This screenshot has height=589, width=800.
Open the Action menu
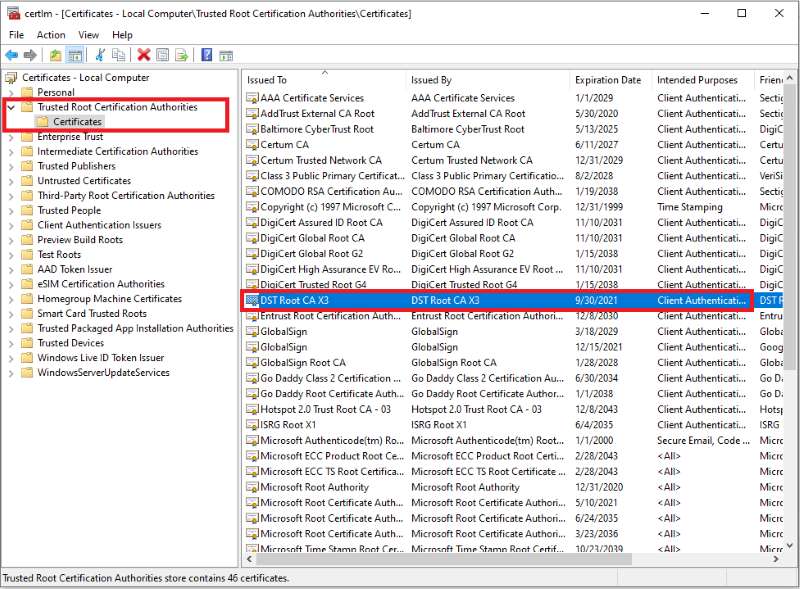click(51, 35)
